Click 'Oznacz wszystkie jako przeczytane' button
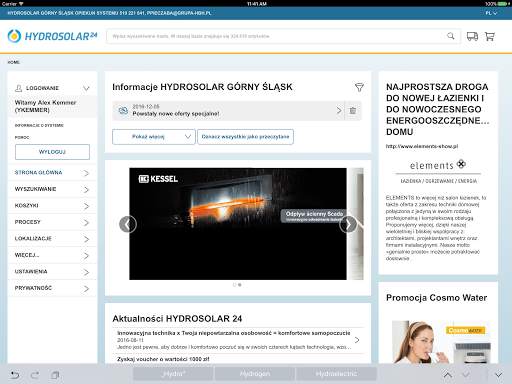Screen dimensions: 512x384 click(245, 137)
